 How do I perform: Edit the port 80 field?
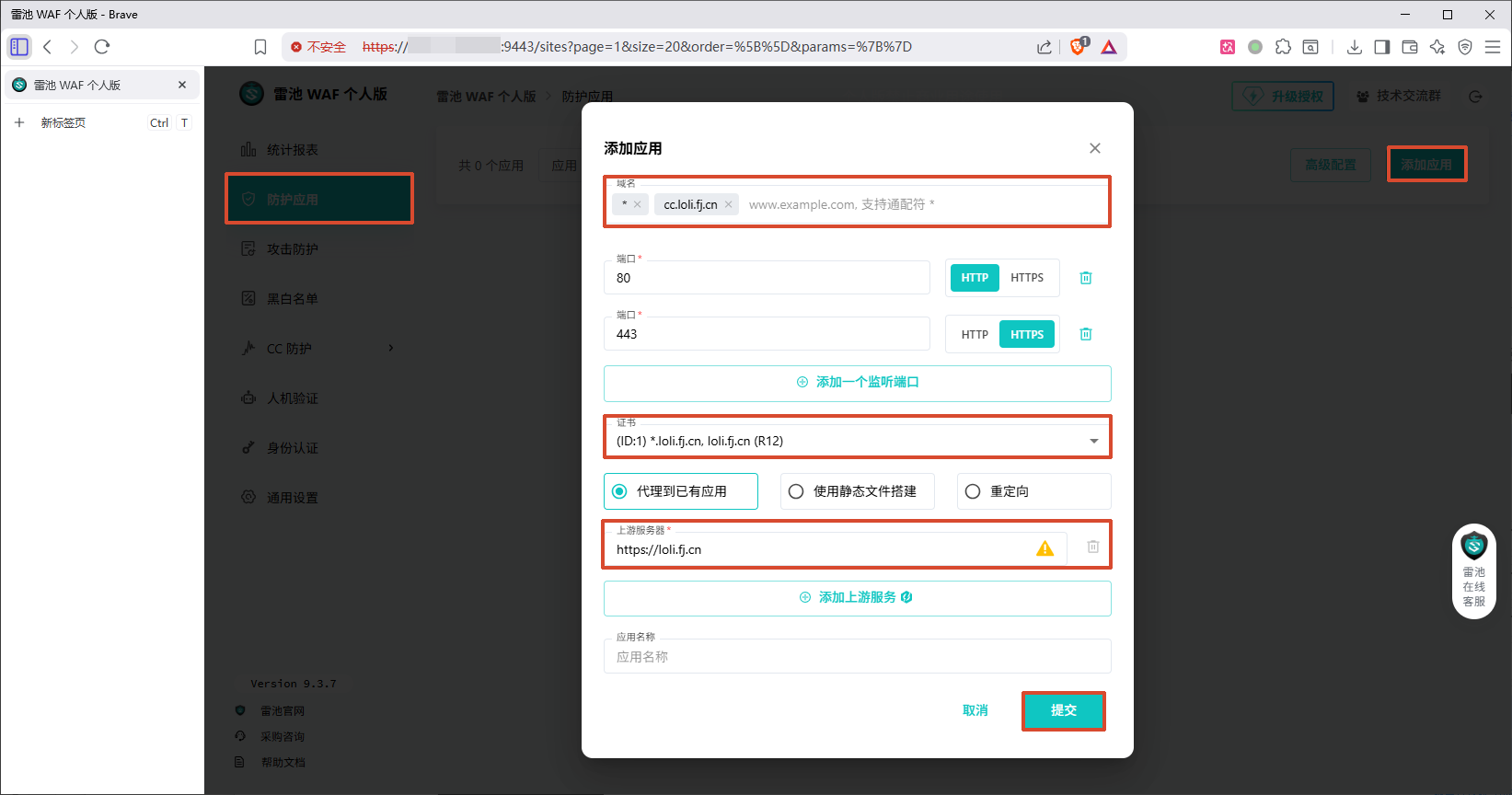767,278
